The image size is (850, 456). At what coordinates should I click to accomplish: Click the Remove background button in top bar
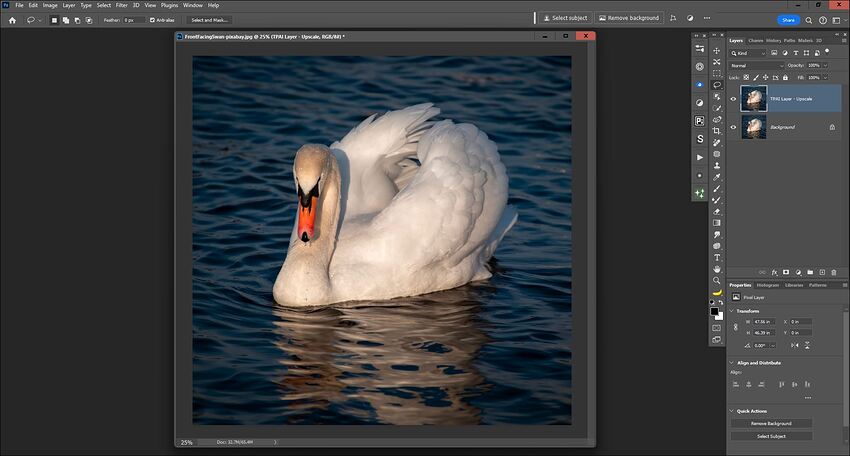click(x=629, y=18)
